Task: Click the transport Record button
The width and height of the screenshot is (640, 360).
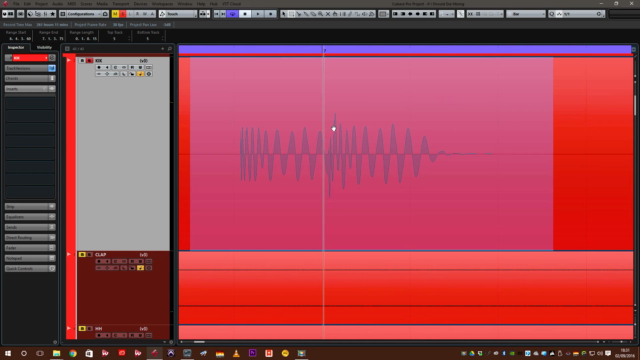Action: pyautogui.click(x=270, y=14)
